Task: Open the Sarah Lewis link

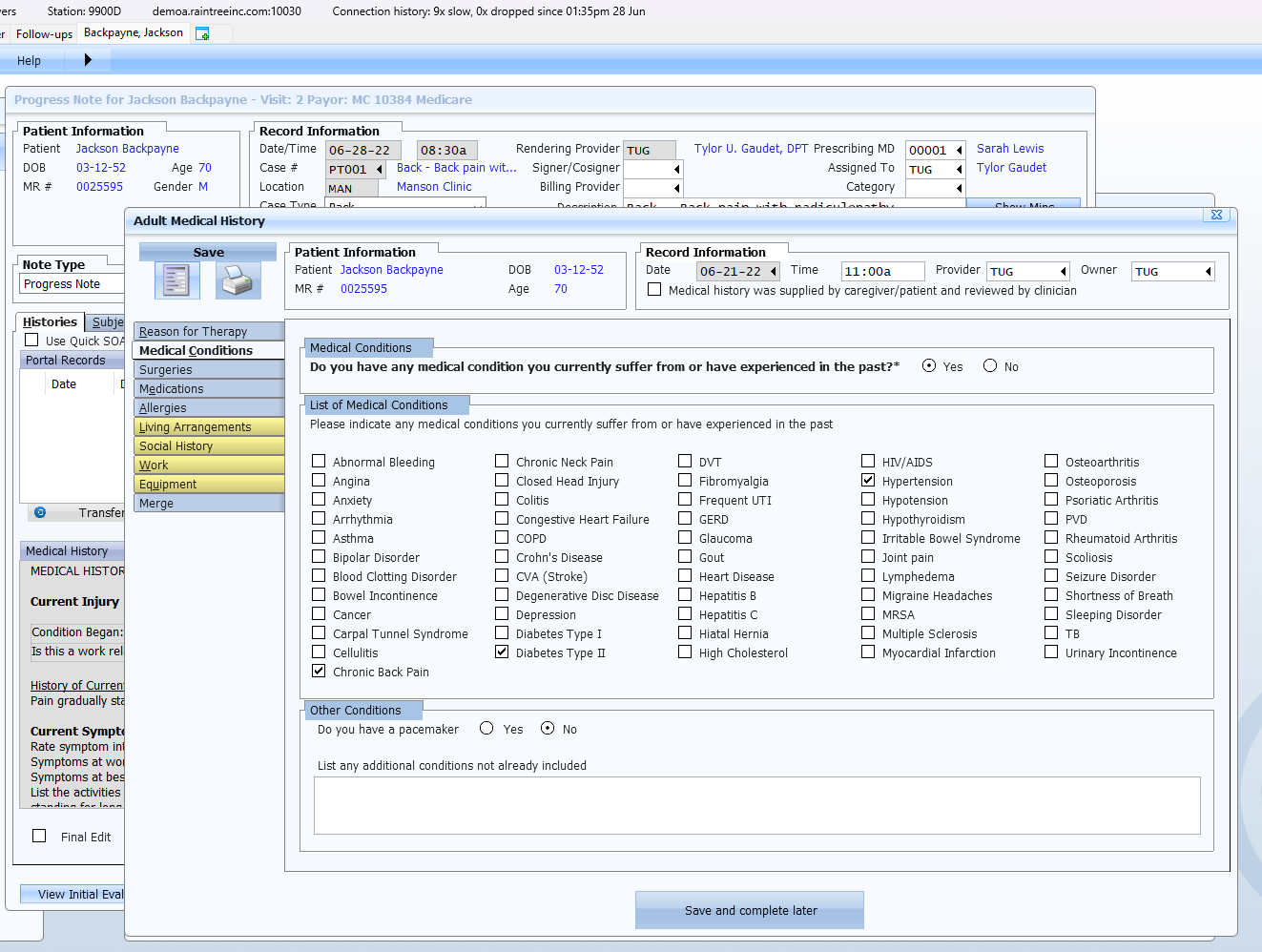Action: click(x=1010, y=149)
